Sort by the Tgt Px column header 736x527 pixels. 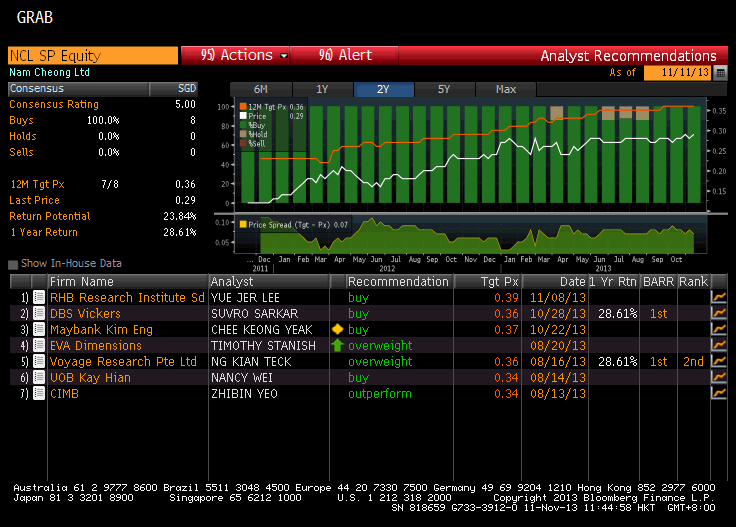tap(488, 282)
